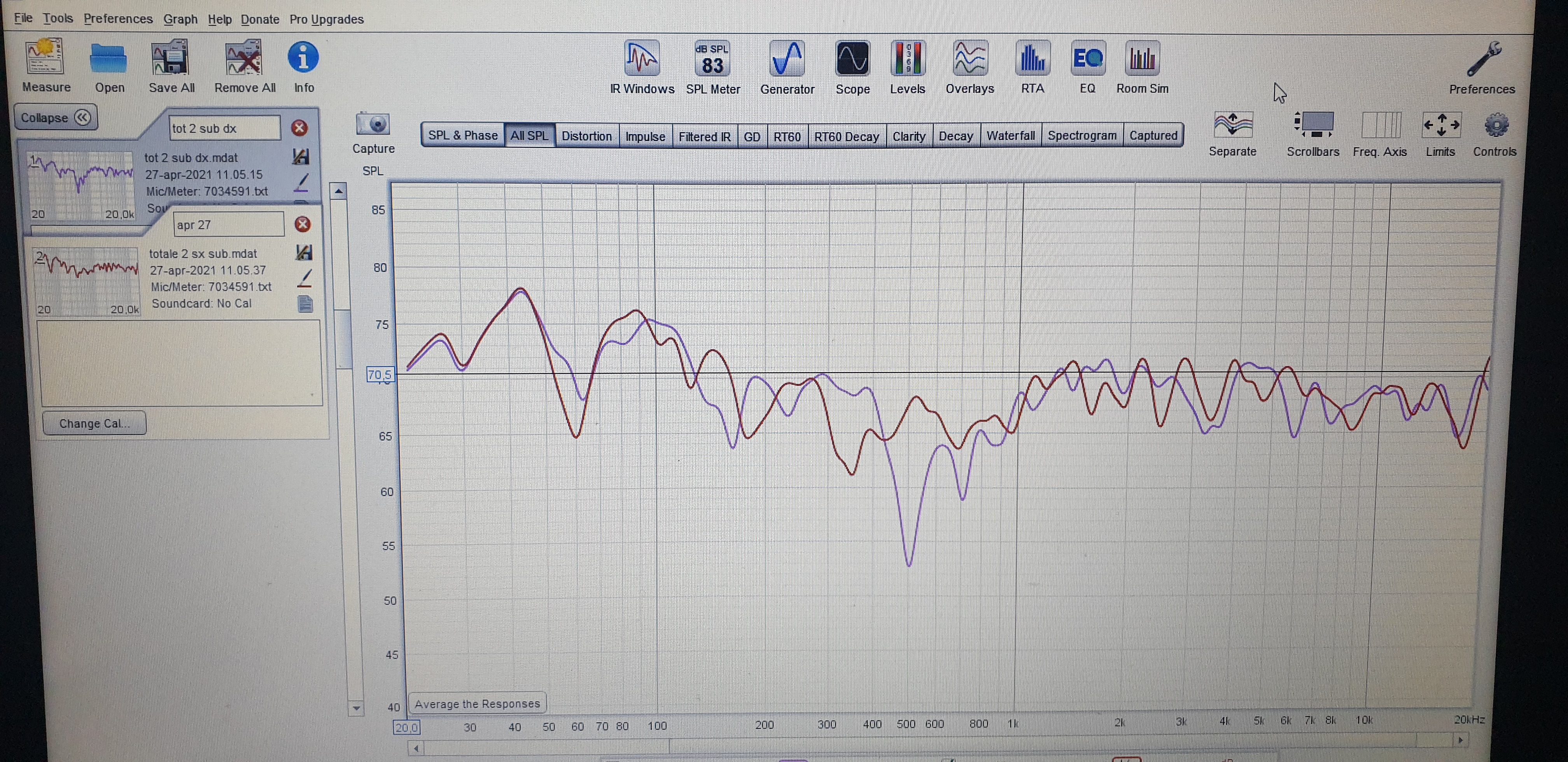Click Average the Responses button
The height and width of the screenshot is (762, 1568).
(x=477, y=704)
